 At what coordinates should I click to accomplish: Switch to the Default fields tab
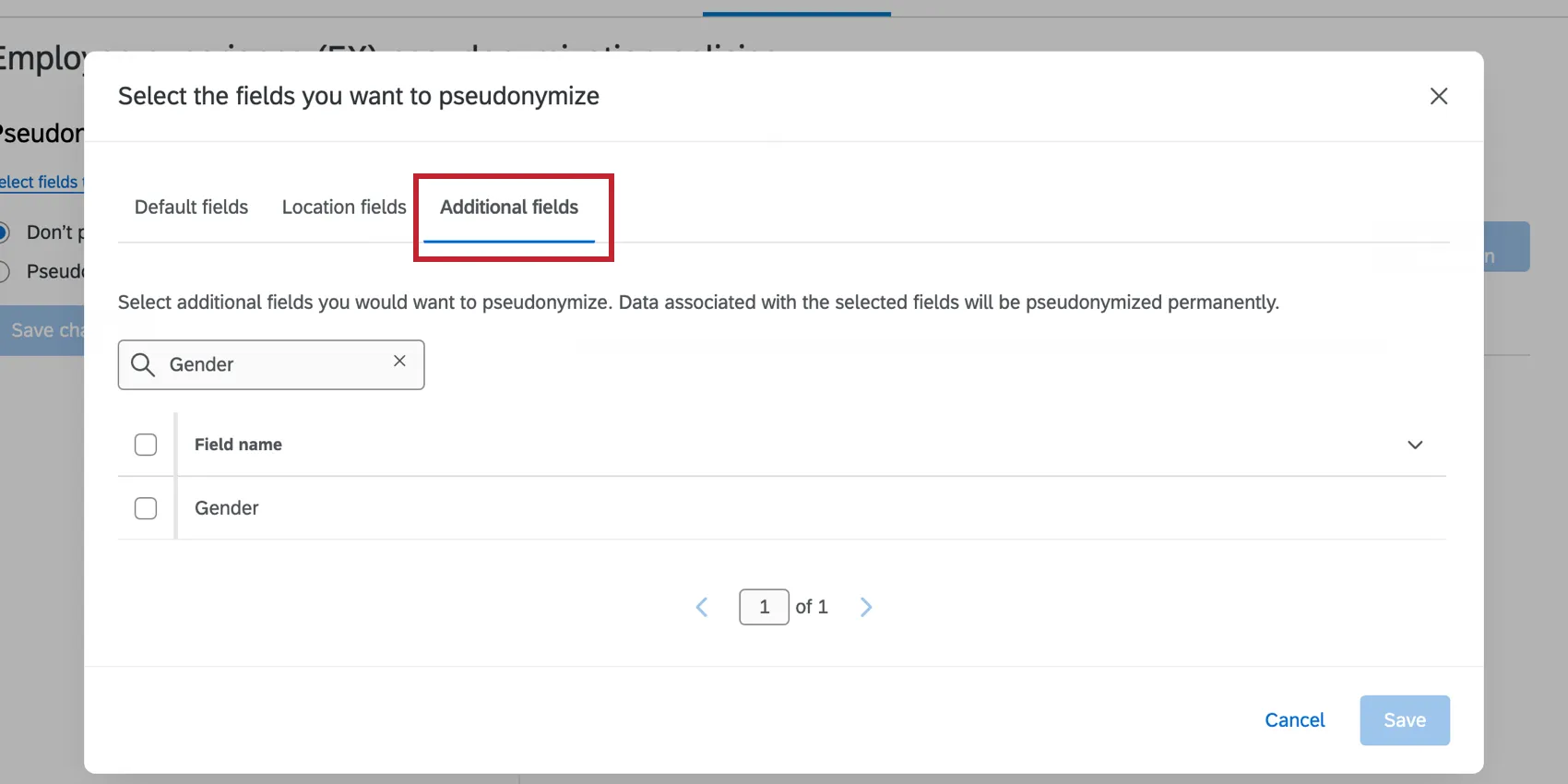pos(190,207)
